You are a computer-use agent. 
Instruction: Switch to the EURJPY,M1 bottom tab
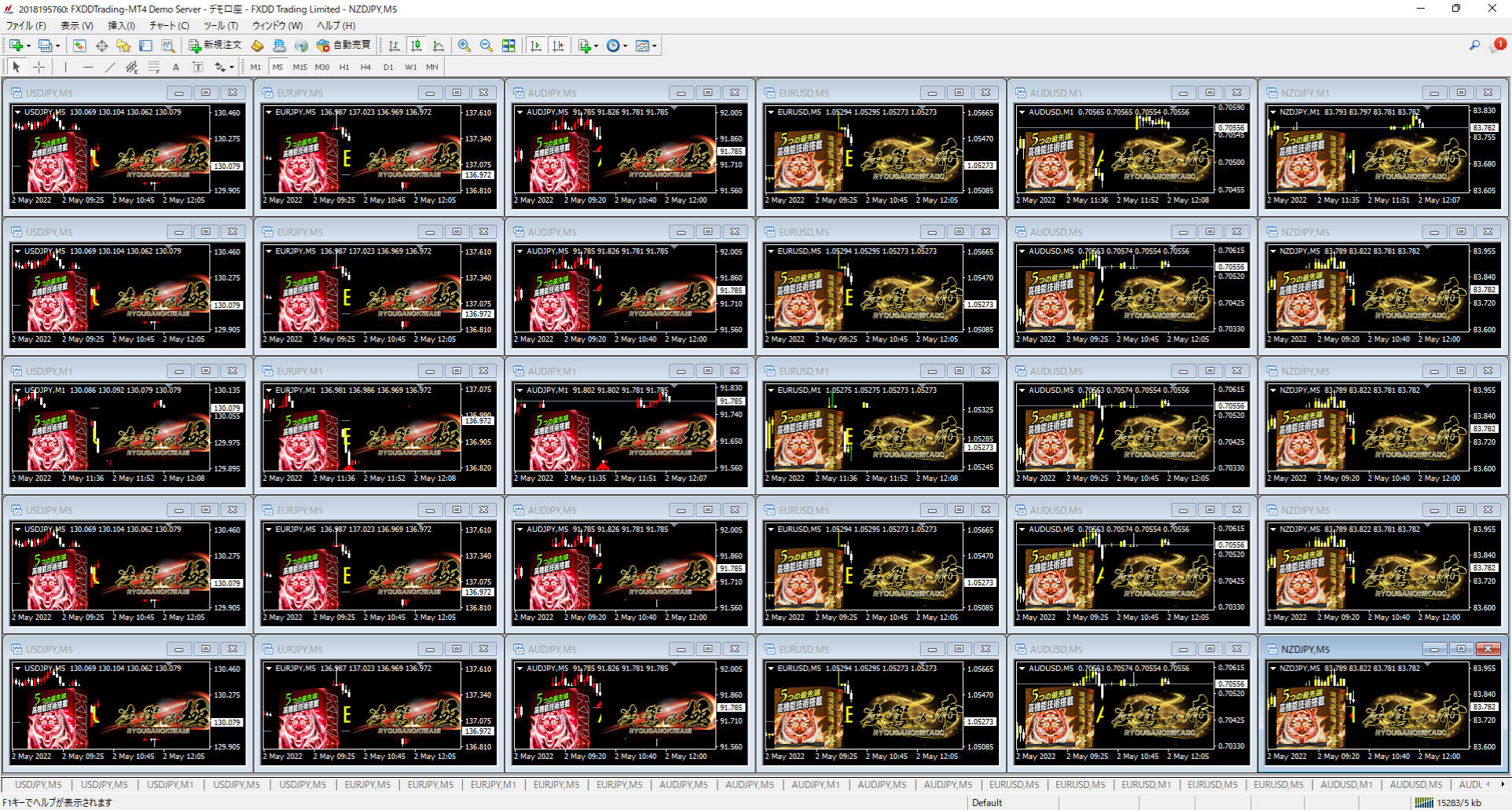494,784
